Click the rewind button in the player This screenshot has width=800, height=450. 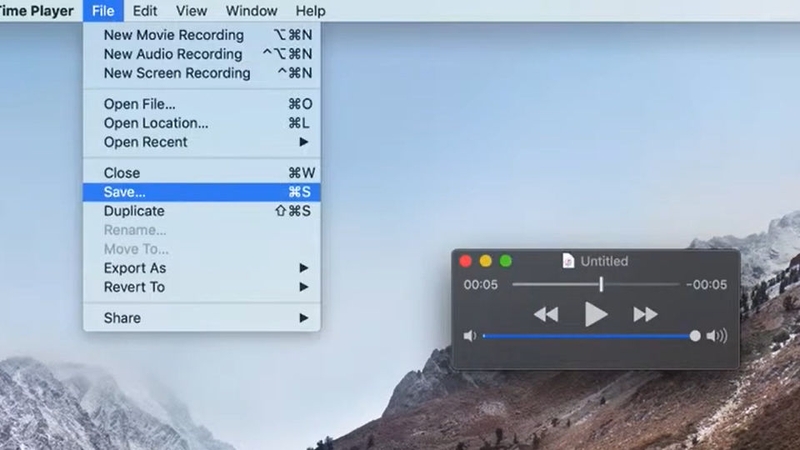tap(546, 314)
